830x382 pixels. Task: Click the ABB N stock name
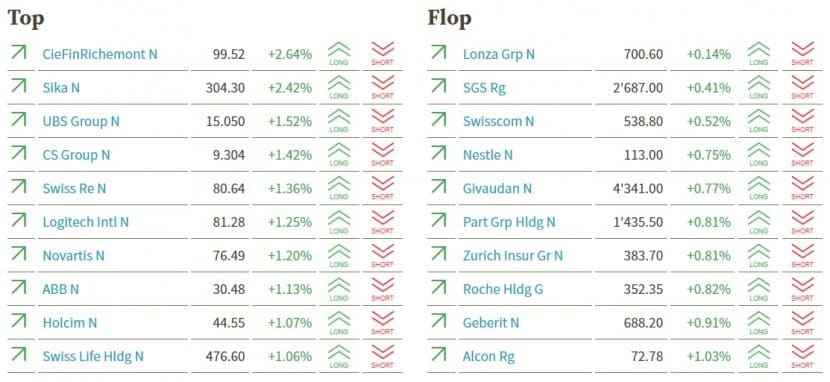pos(61,289)
